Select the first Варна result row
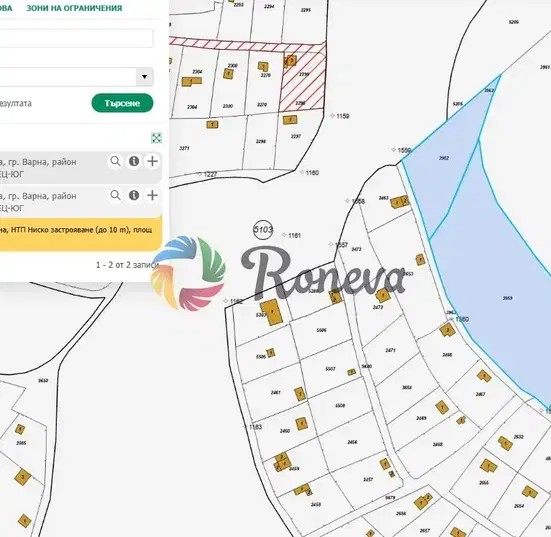551x537 pixels. coord(80,168)
